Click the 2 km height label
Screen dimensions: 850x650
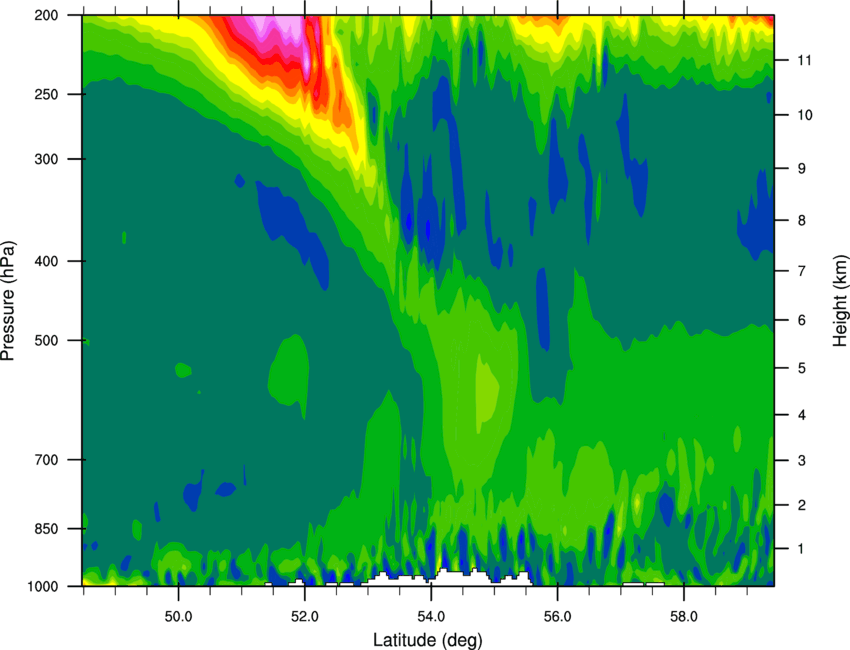[802, 505]
